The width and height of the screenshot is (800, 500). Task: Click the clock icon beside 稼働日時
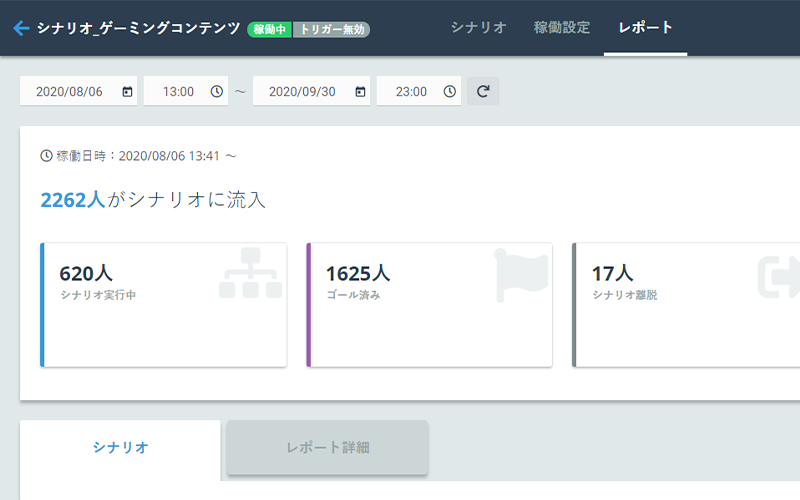pos(46,156)
